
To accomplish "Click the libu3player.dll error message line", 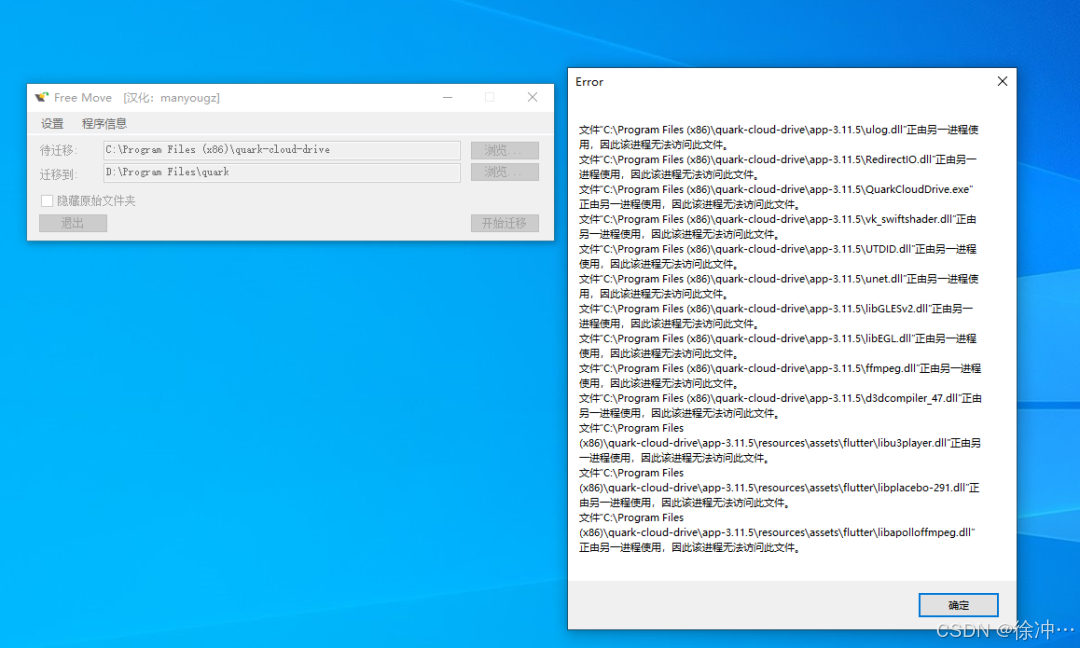I will [780, 443].
